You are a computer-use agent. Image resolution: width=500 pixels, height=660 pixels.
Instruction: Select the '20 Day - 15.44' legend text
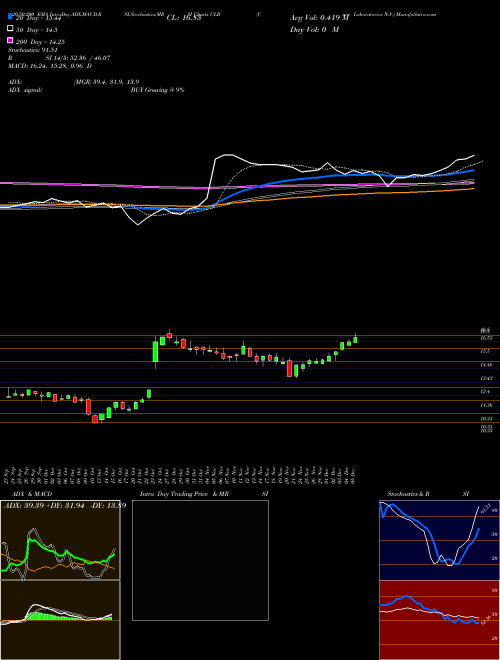(x=39, y=18)
